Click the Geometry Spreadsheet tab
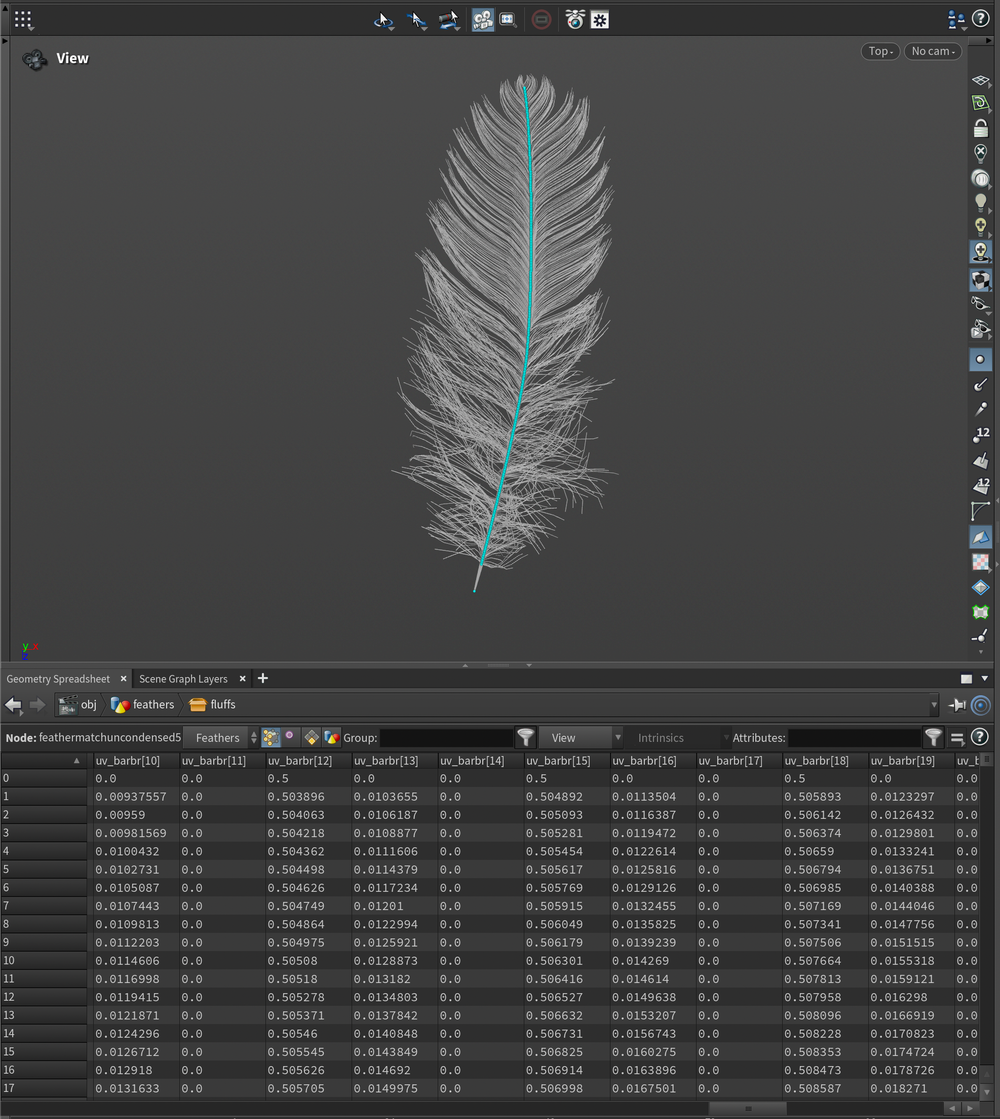This screenshot has width=1000, height=1119. [x=60, y=678]
